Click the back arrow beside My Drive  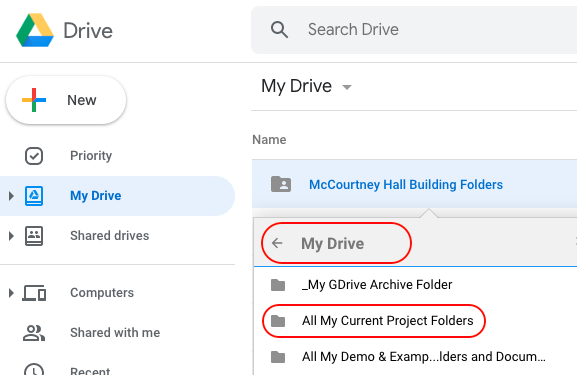(277, 243)
